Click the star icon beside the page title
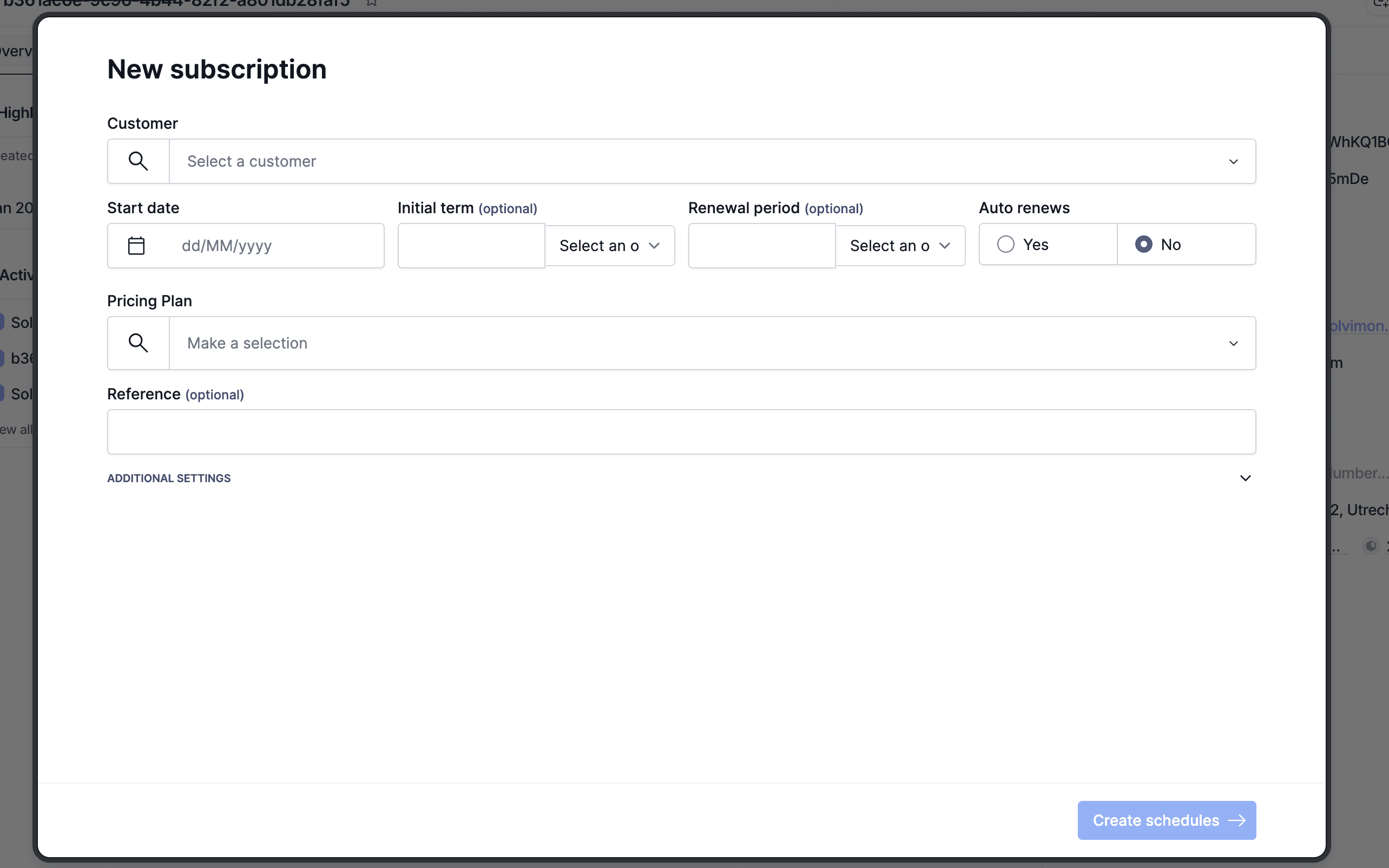This screenshot has height=868, width=1389. click(x=371, y=3)
